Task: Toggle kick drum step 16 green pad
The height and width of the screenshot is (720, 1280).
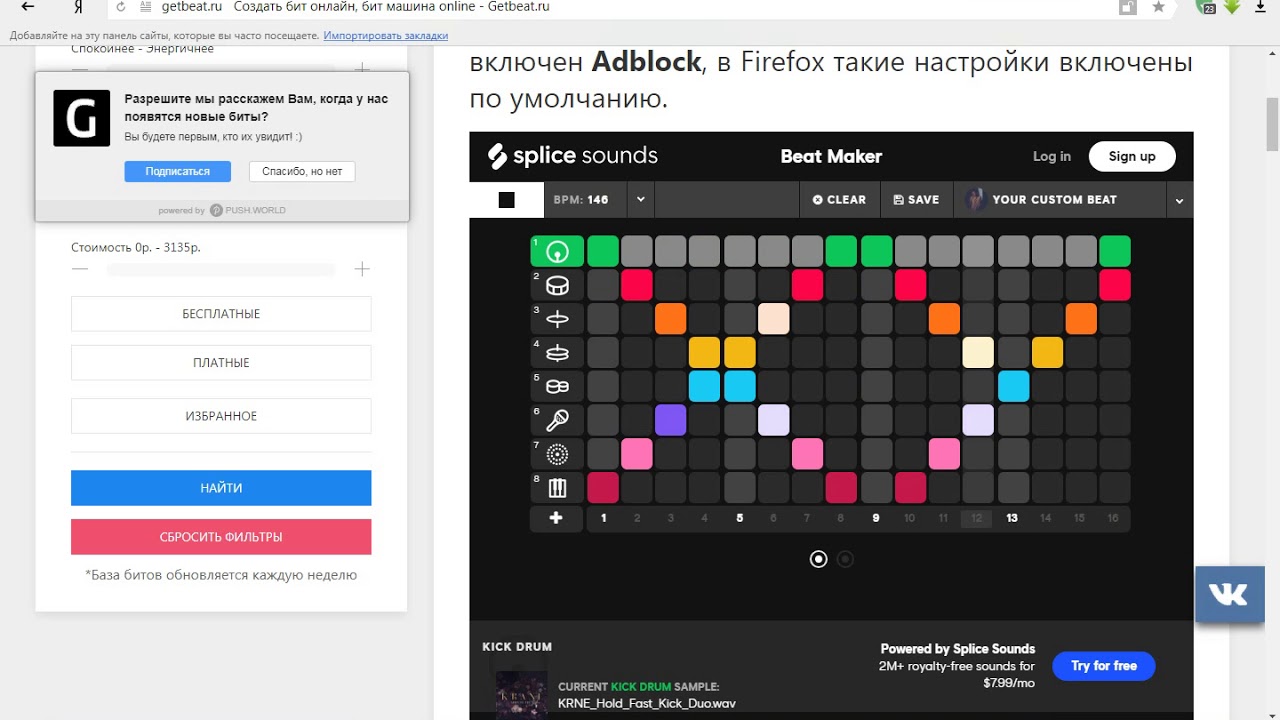Action: (1115, 251)
